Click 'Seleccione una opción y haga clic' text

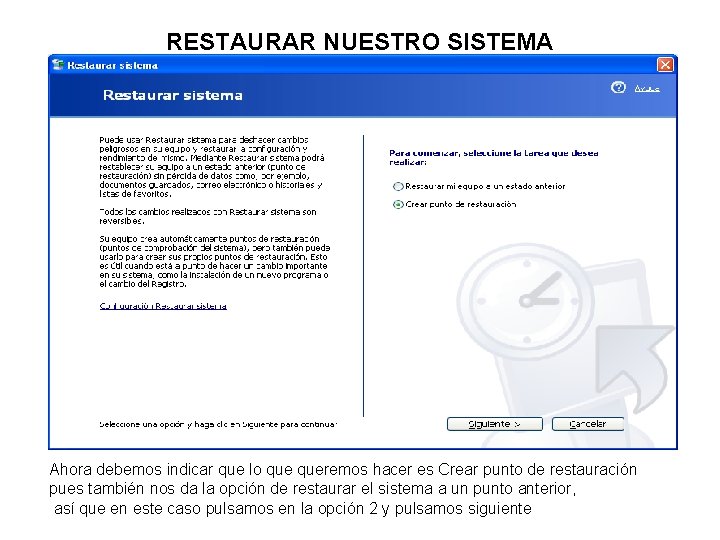point(218,424)
